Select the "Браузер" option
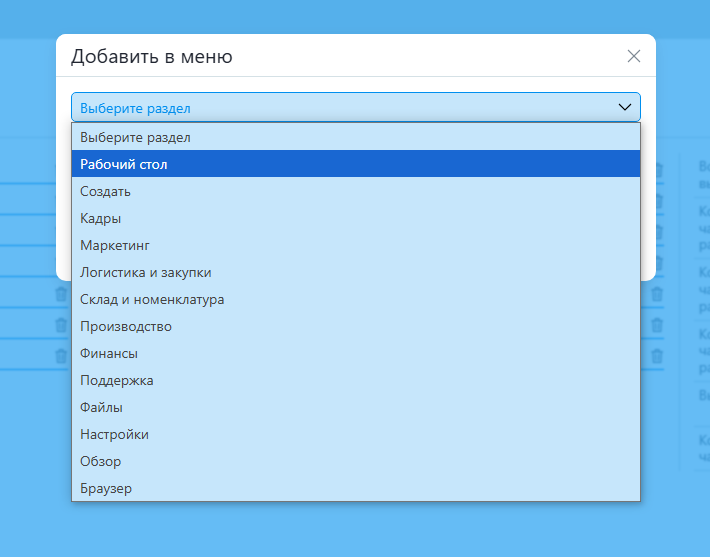Screen dimensions: 710x557 tap(106, 488)
